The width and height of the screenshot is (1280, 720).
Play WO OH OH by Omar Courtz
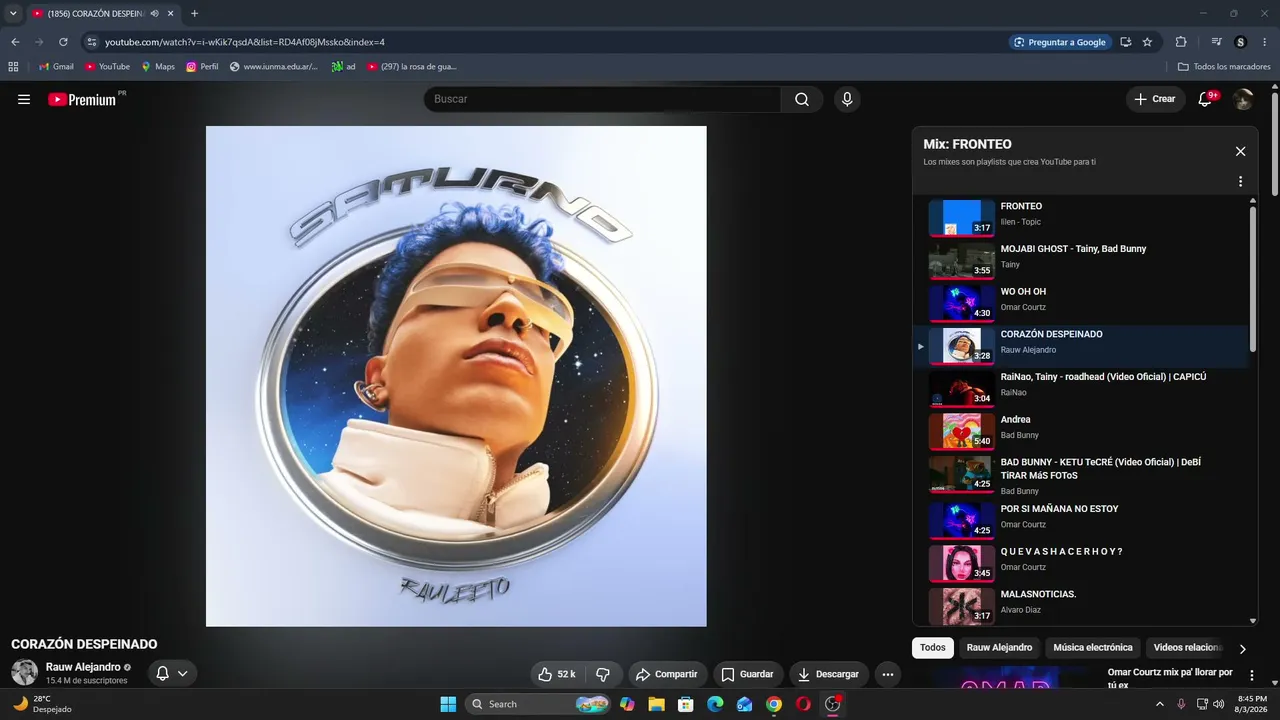pos(1081,303)
